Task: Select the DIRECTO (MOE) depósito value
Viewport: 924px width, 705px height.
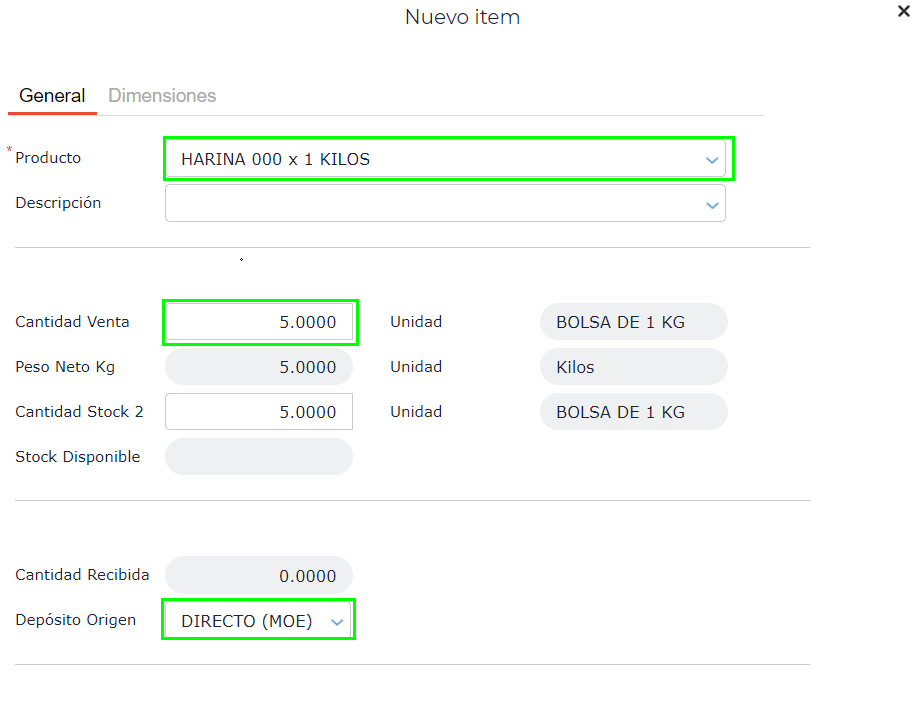Action: point(246,621)
